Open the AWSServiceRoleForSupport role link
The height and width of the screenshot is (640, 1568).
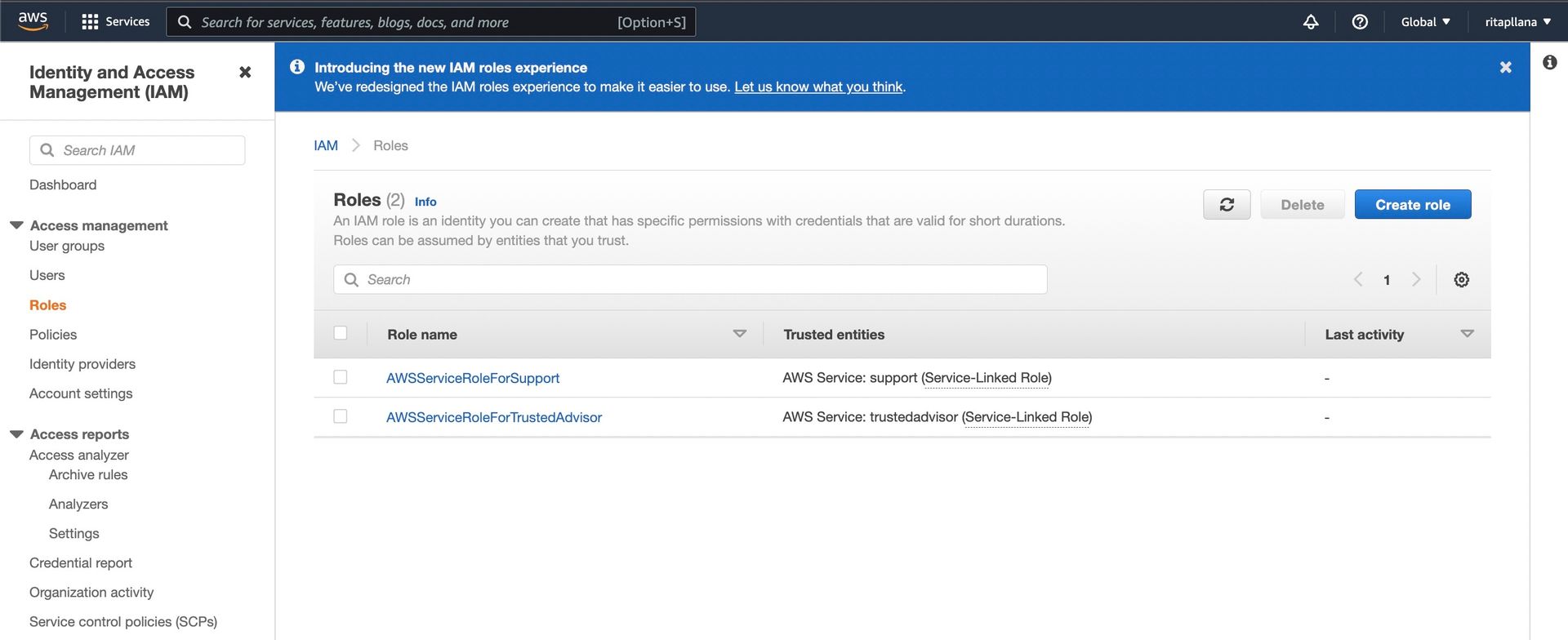click(x=473, y=378)
